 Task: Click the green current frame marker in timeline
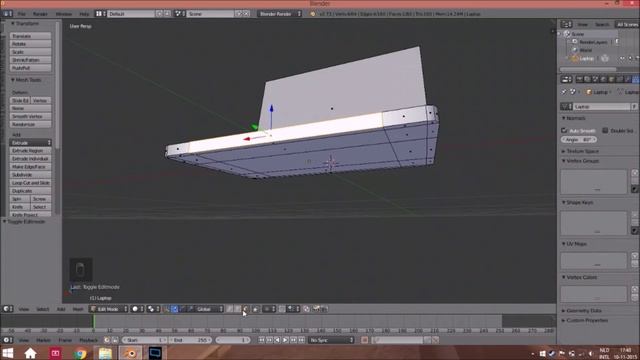[x=93, y=322]
